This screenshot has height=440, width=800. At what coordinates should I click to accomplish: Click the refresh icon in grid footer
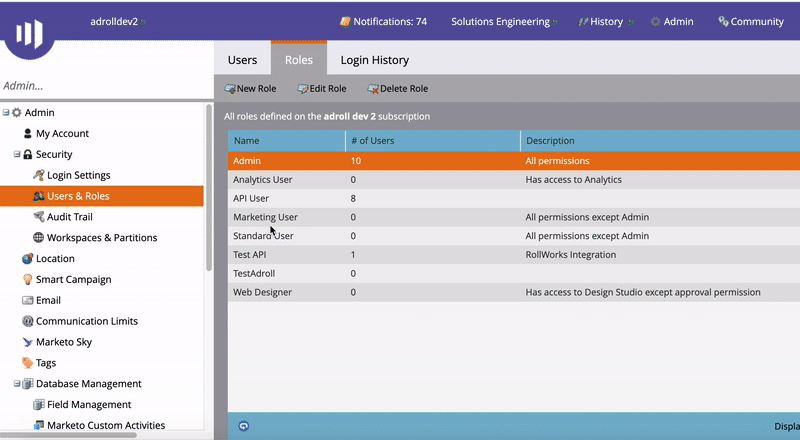244,426
